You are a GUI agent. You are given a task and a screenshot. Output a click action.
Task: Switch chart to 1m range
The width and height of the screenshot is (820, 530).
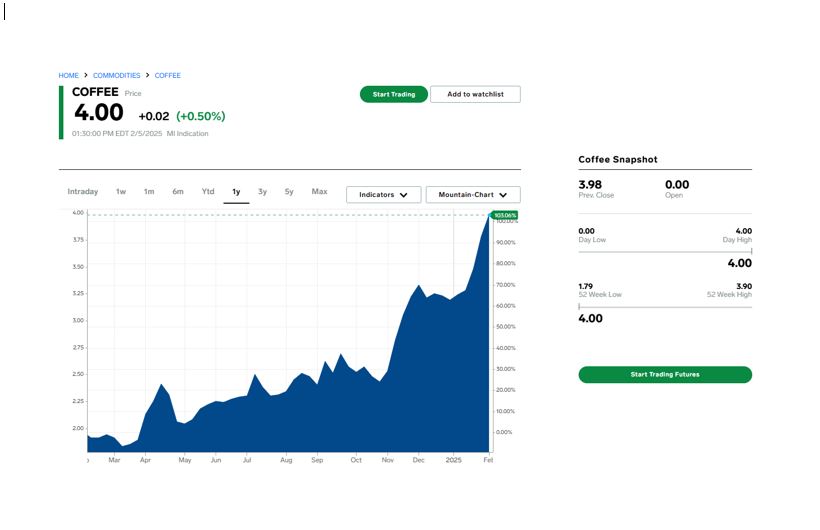pos(149,191)
